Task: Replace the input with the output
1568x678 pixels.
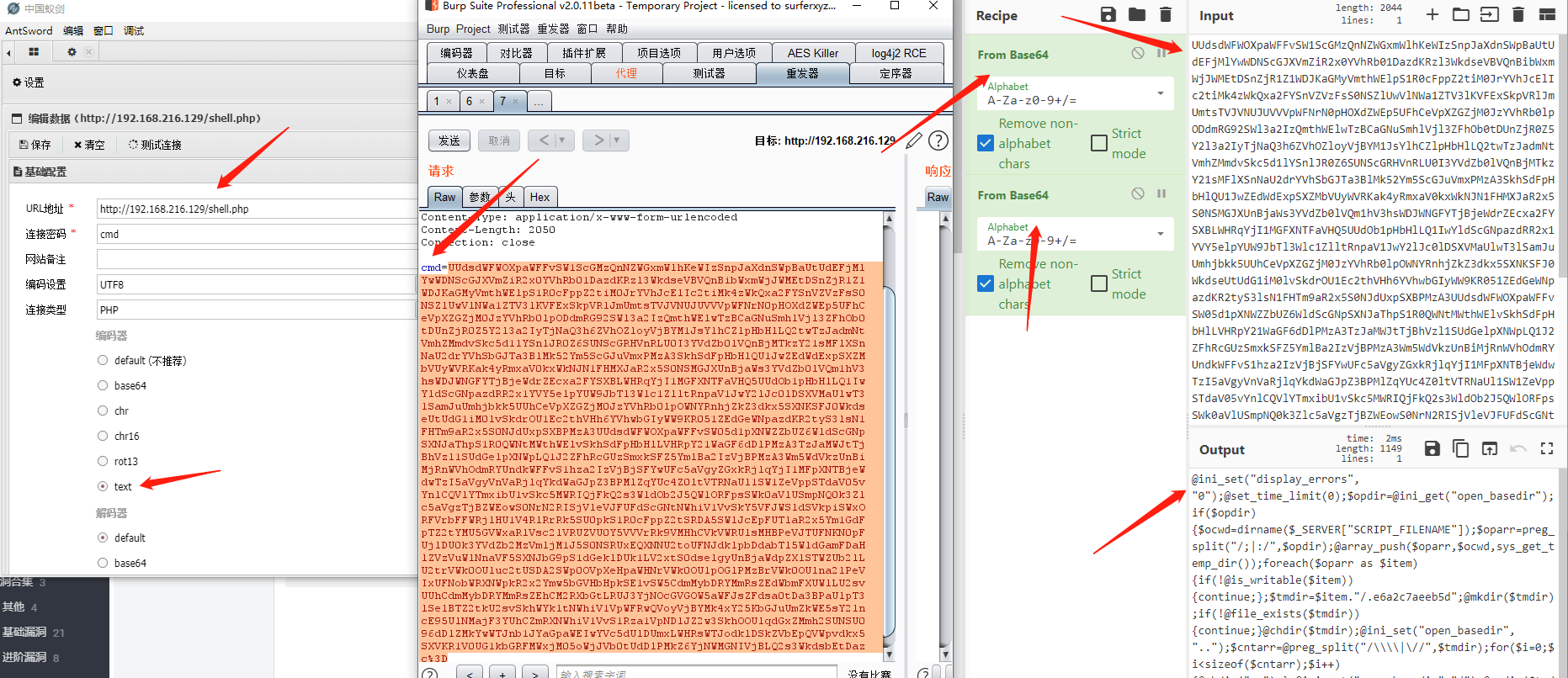Action: [x=1490, y=448]
